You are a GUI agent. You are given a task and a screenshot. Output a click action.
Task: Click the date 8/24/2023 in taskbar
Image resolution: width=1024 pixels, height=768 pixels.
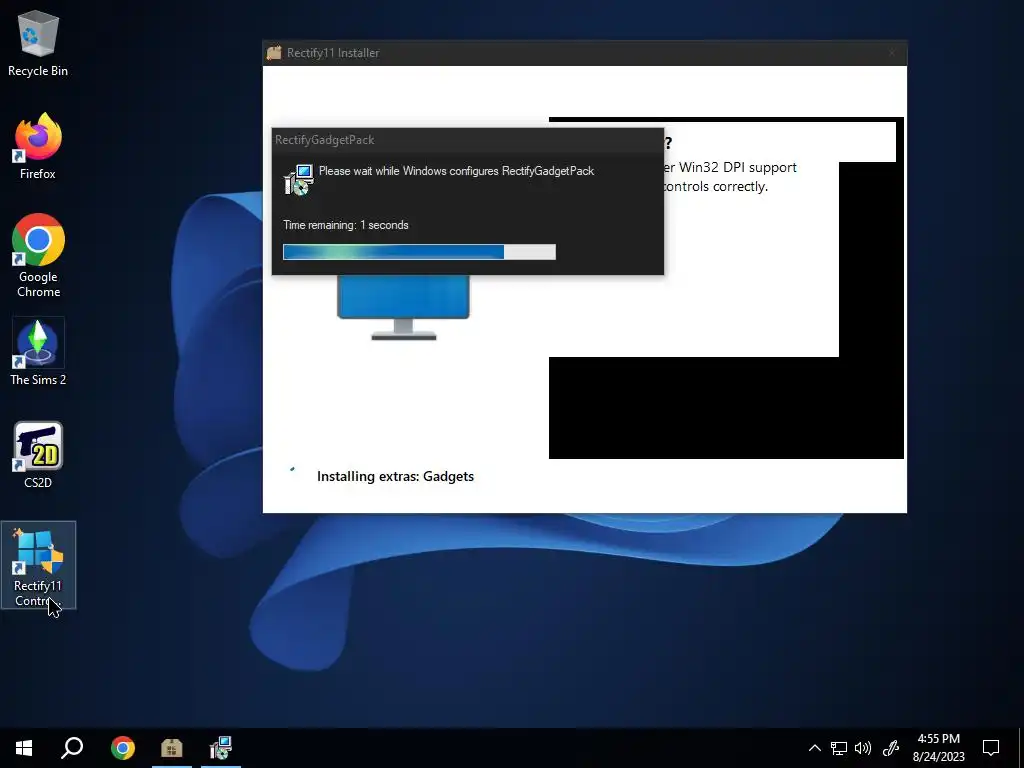pyautogui.click(x=938, y=757)
